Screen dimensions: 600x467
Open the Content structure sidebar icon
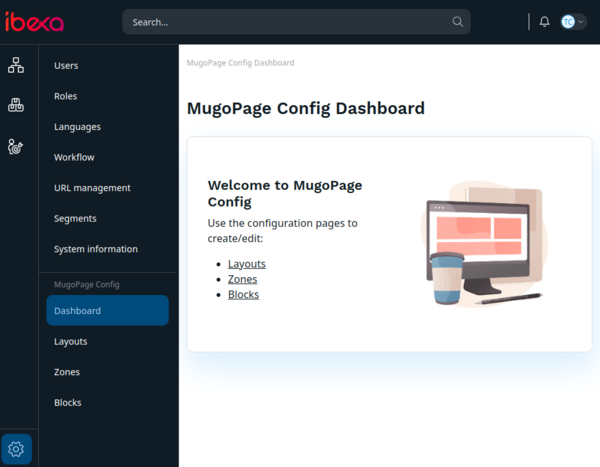pos(16,65)
